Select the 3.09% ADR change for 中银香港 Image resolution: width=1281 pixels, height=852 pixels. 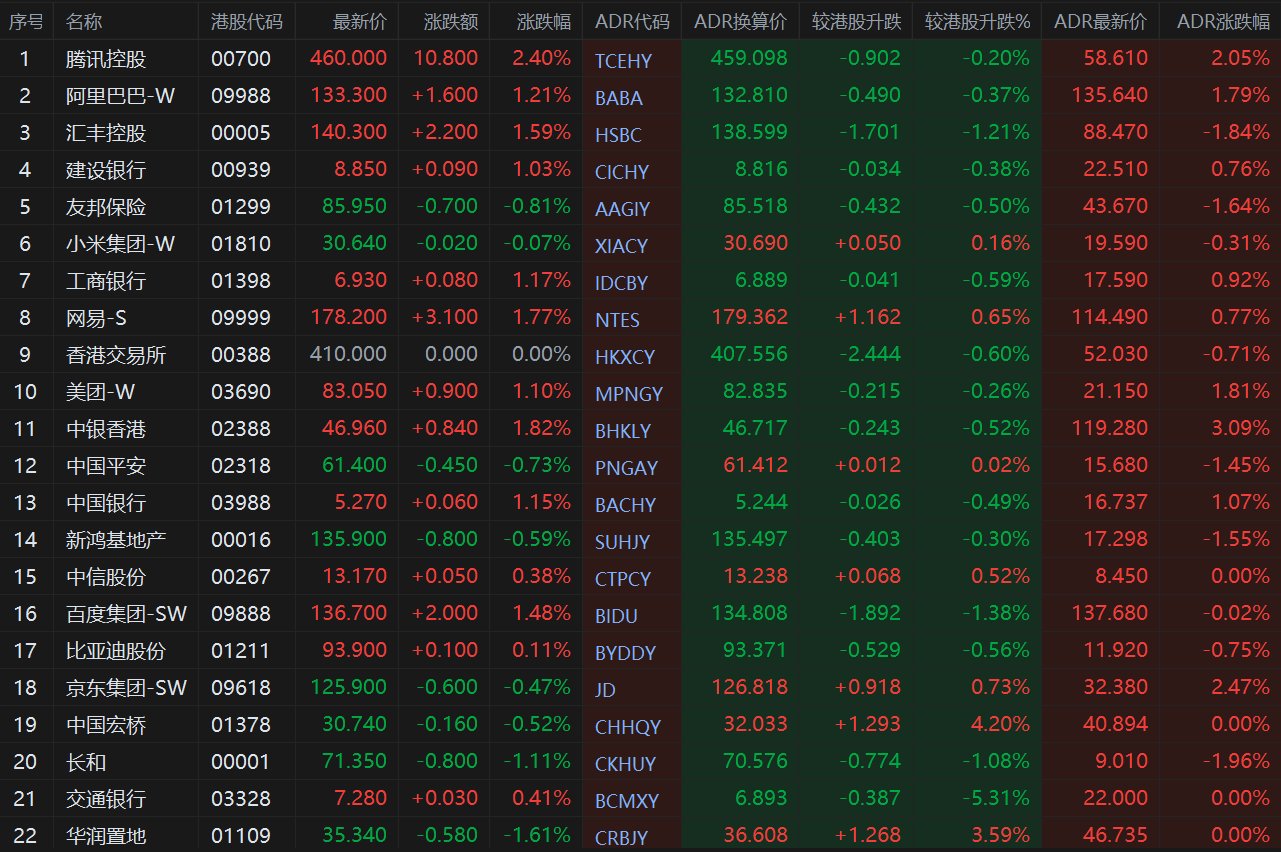coord(1241,429)
